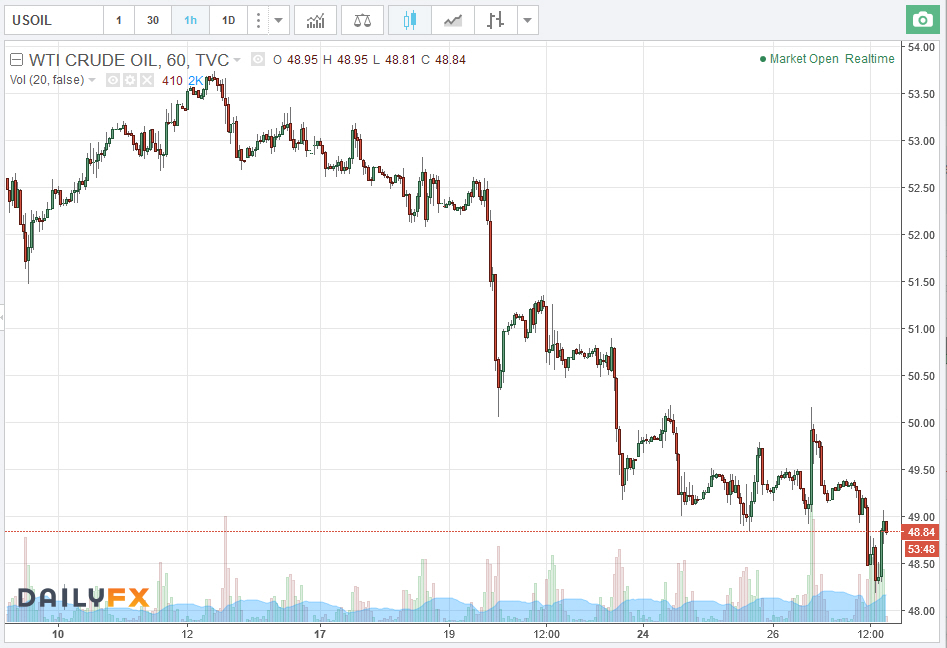Click the date label 24 on time axis
The height and width of the screenshot is (648, 947).
click(x=643, y=634)
